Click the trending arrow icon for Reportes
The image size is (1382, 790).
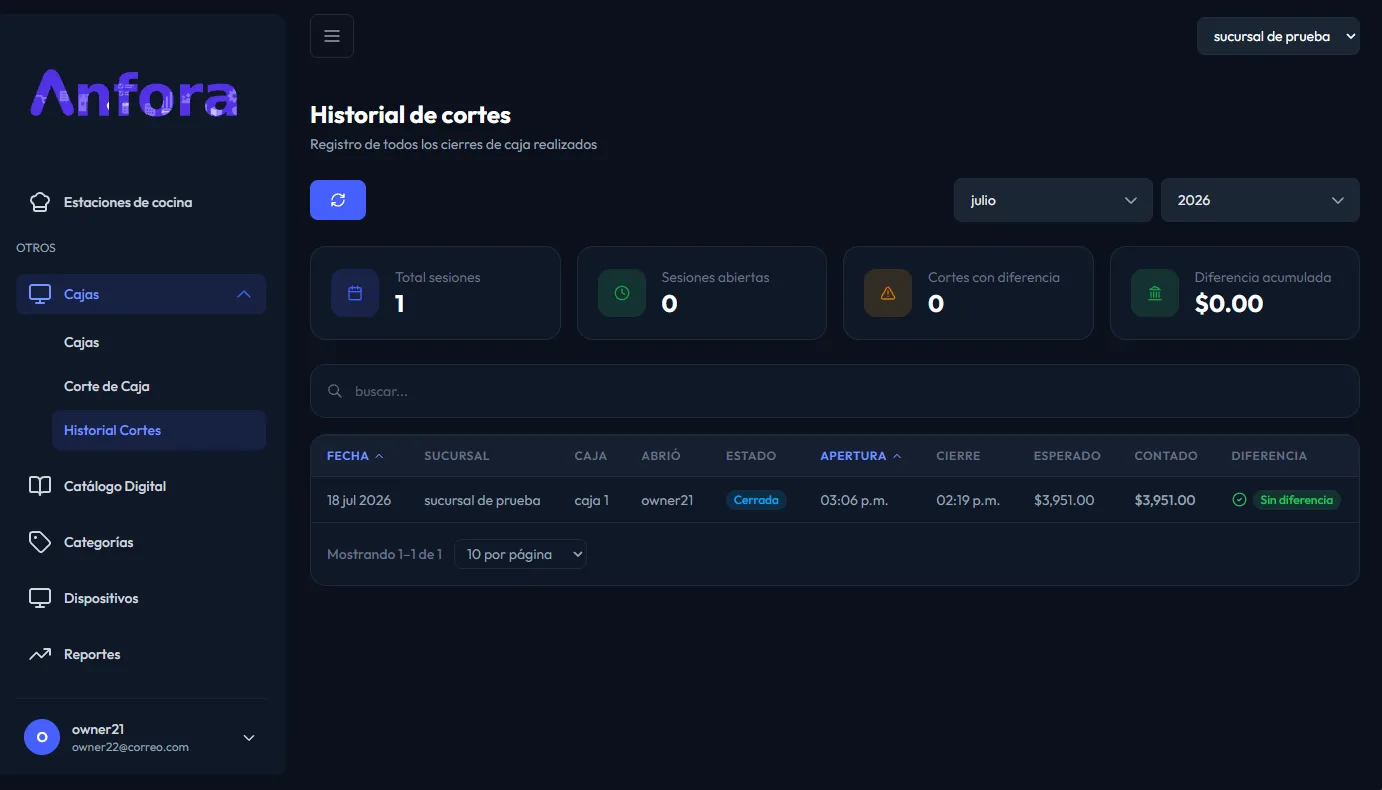pos(40,654)
